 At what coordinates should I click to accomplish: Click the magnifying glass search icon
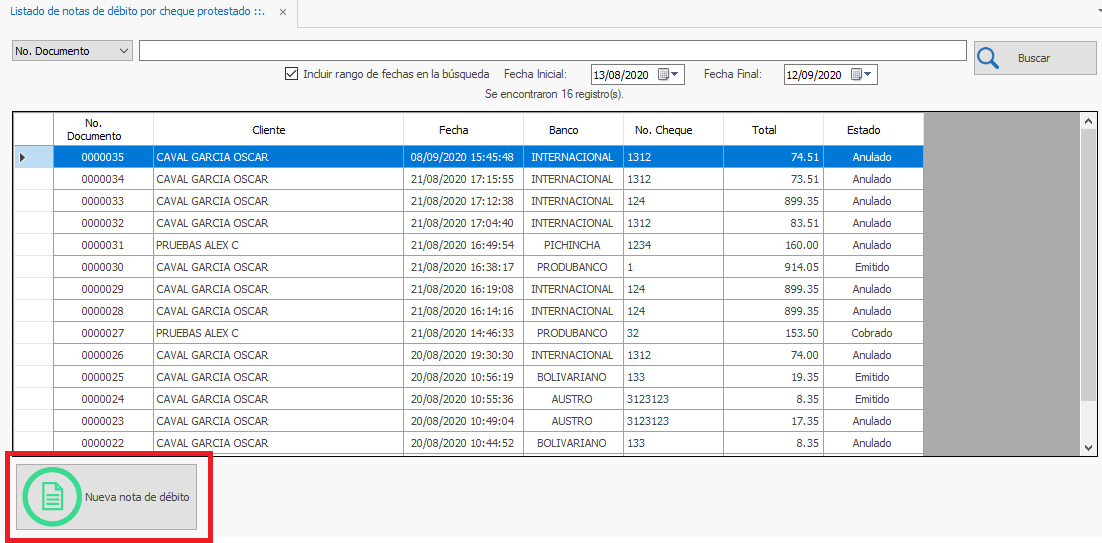(x=989, y=58)
